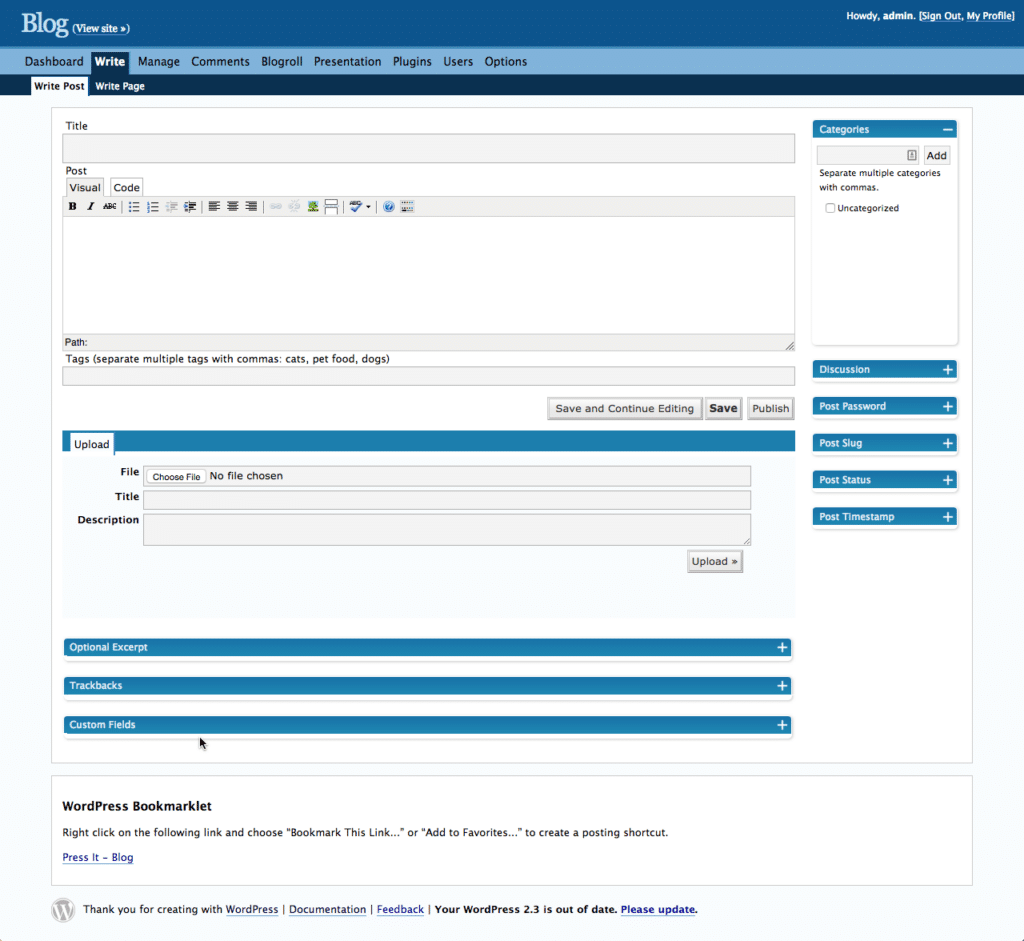Open the Comments menu
The height and width of the screenshot is (941, 1024).
tap(220, 61)
